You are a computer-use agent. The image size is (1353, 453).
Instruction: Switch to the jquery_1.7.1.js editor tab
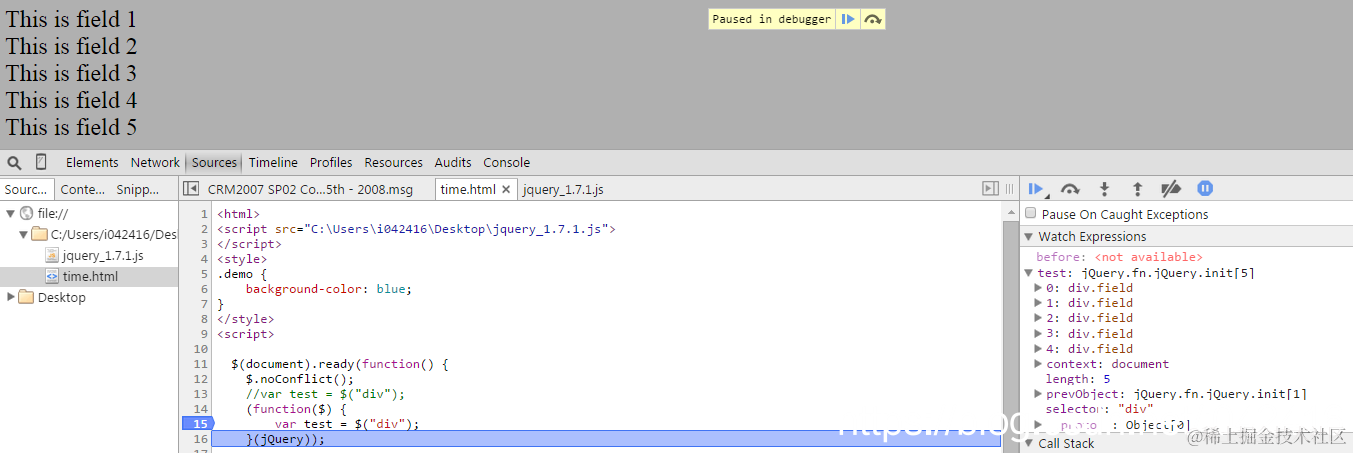tap(563, 189)
